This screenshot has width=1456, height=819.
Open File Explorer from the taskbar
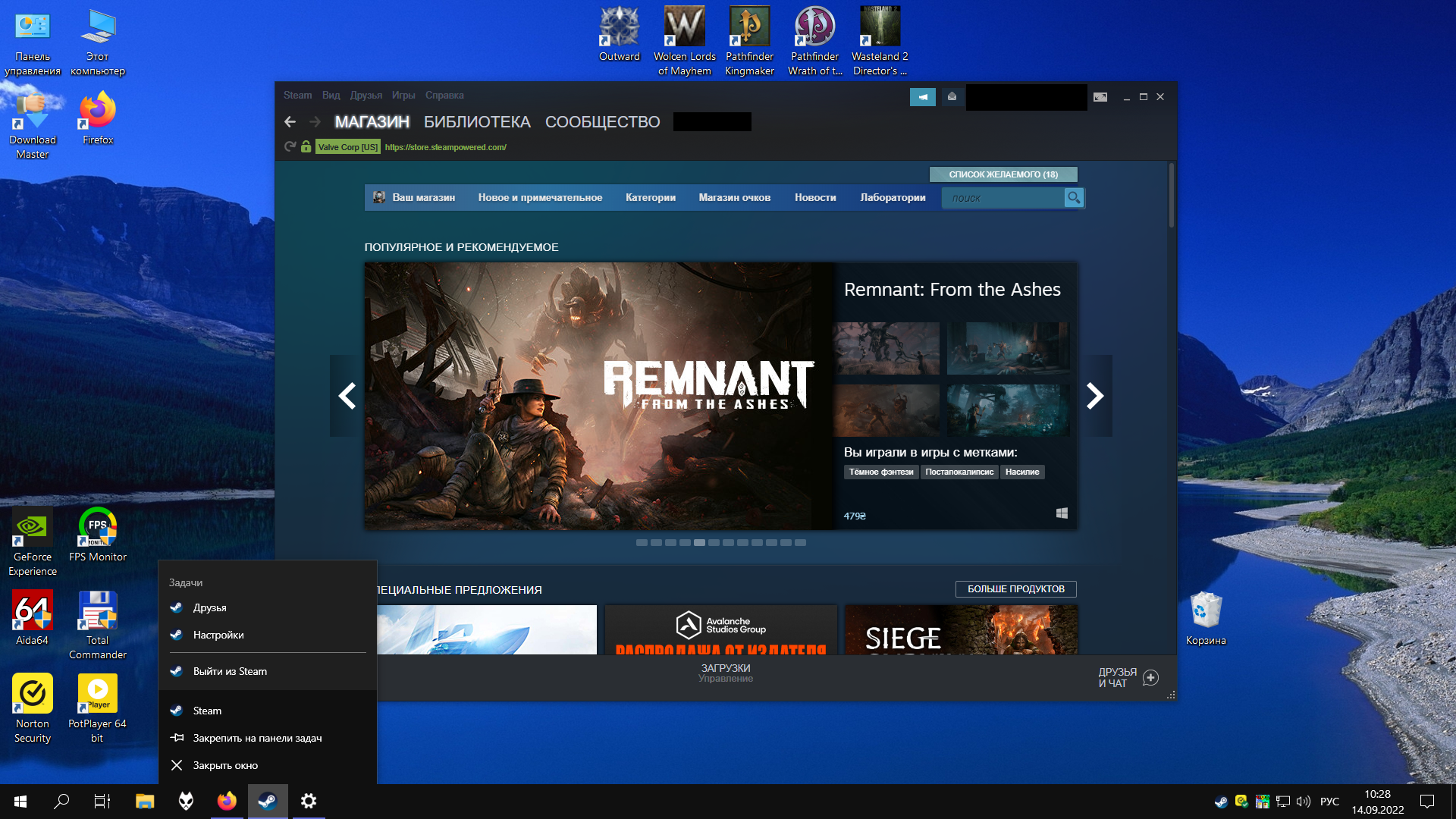tap(145, 801)
